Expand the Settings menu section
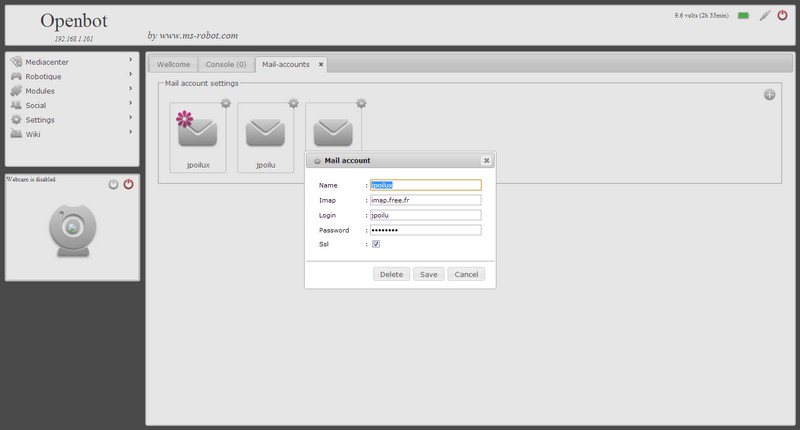Viewport: 800px width, 430px height. (72, 119)
